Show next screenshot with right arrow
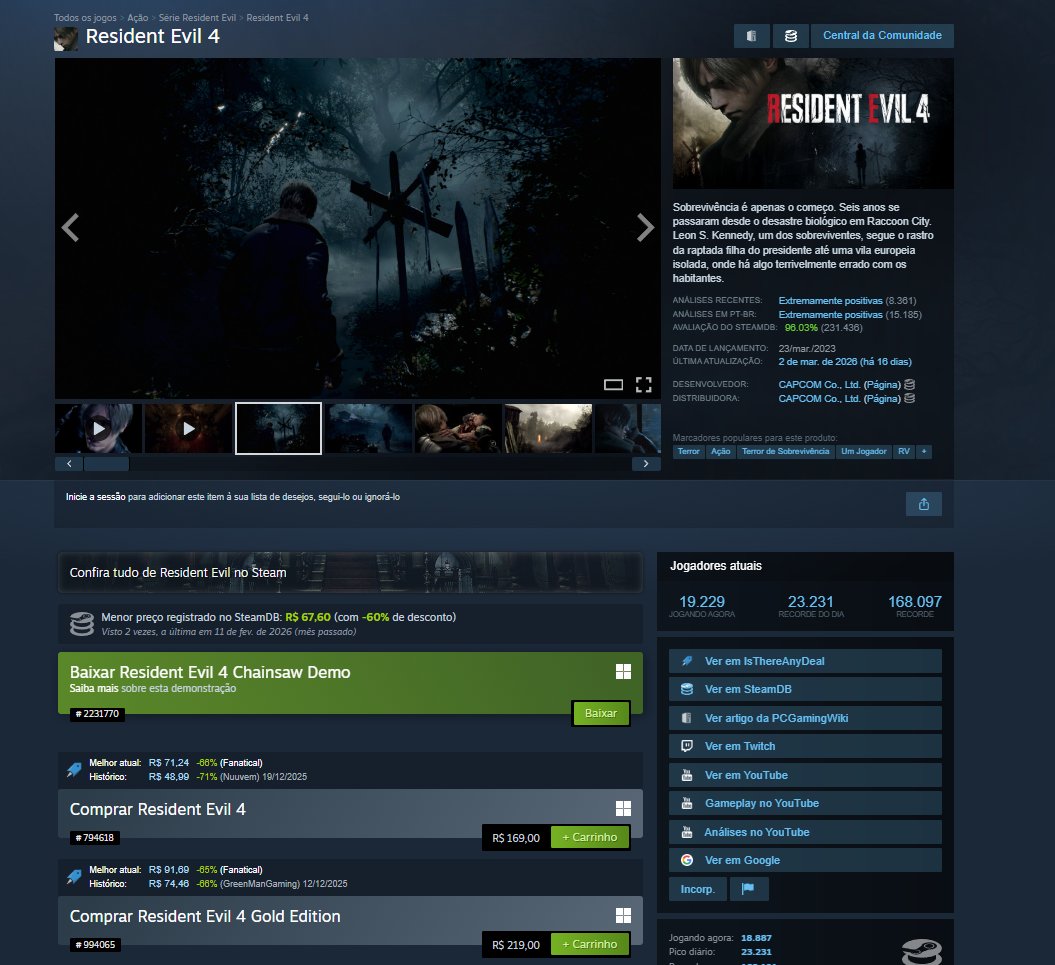Viewport: 1055px width, 965px height. (x=645, y=227)
